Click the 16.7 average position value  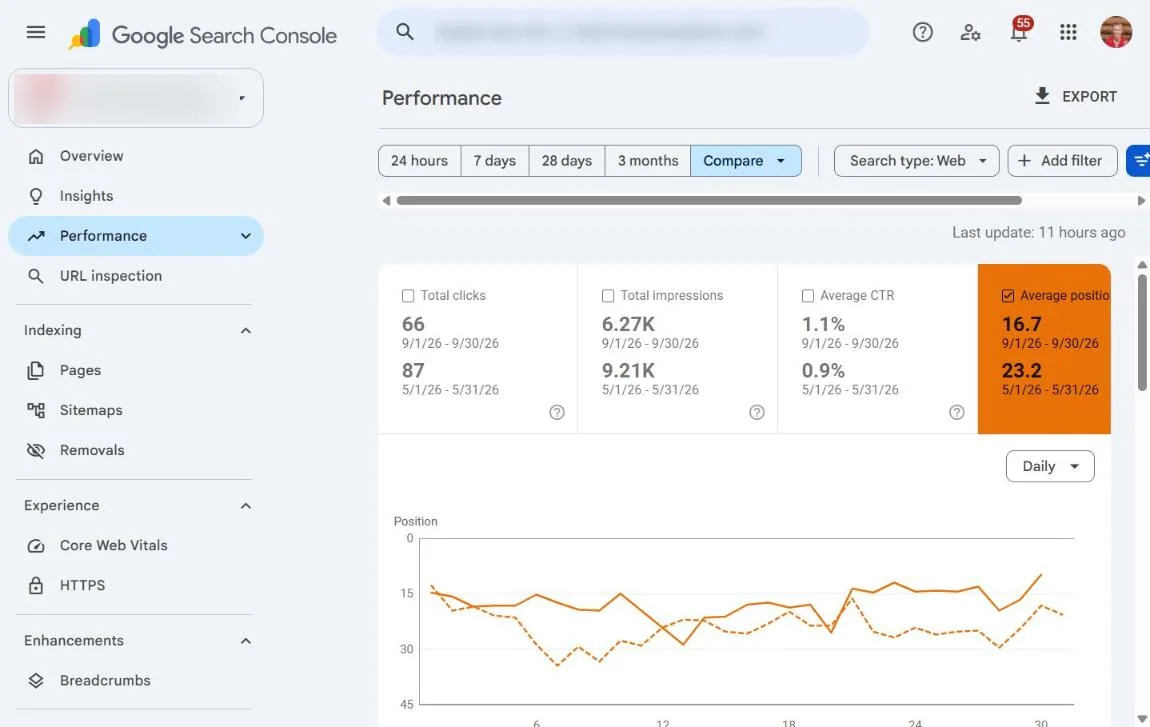1022,324
